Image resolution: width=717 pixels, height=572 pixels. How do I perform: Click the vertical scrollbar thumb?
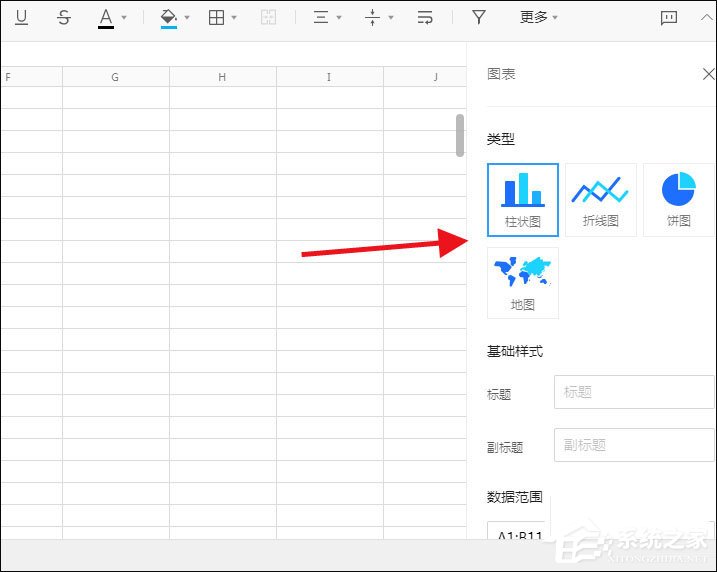click(460, 135)
